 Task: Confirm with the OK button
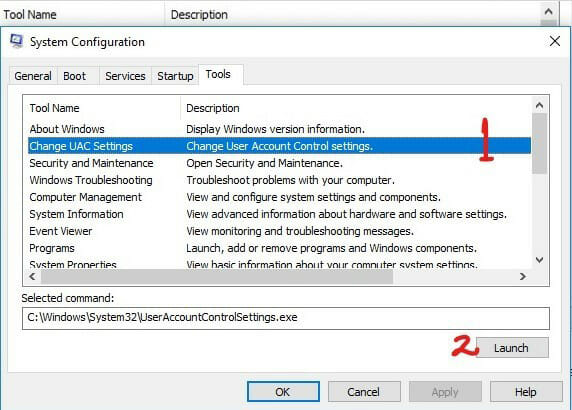click(283, 392)
